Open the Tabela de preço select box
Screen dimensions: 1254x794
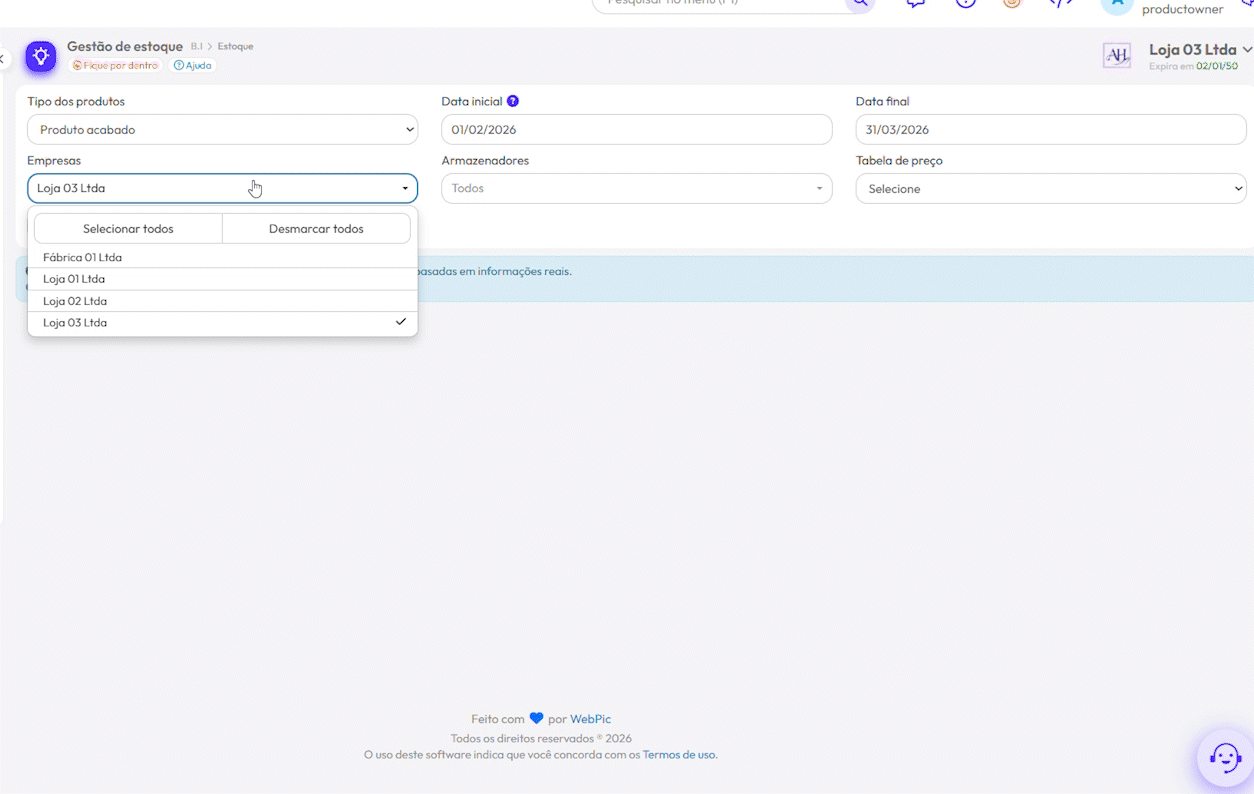click(1051, 188)
